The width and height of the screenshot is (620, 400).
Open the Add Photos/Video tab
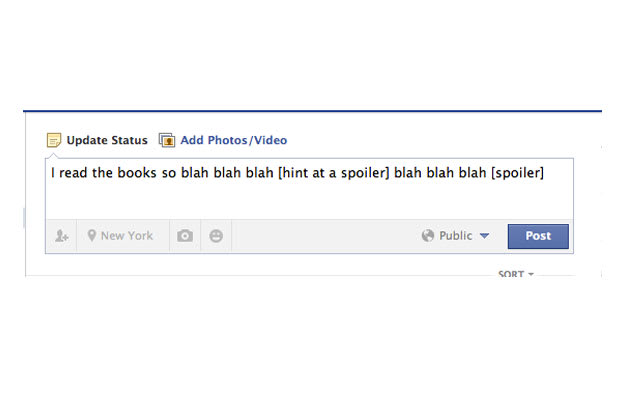tap(234, 140)
